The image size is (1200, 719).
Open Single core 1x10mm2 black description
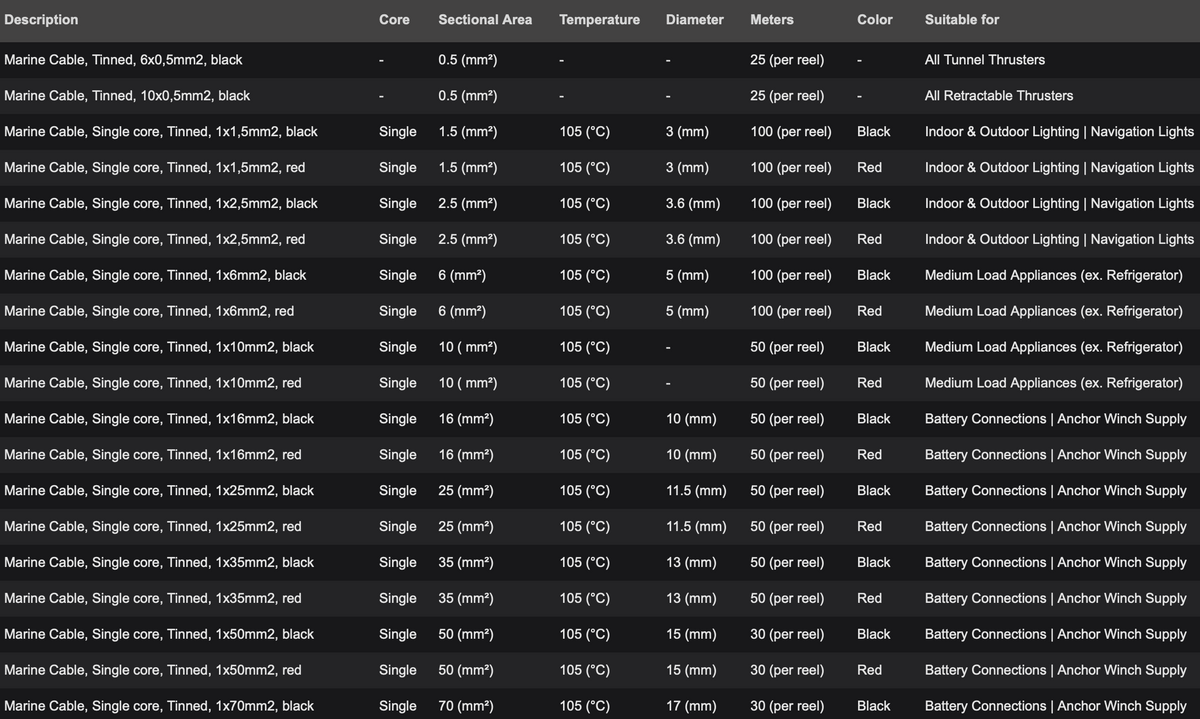(x=159, y=347)
